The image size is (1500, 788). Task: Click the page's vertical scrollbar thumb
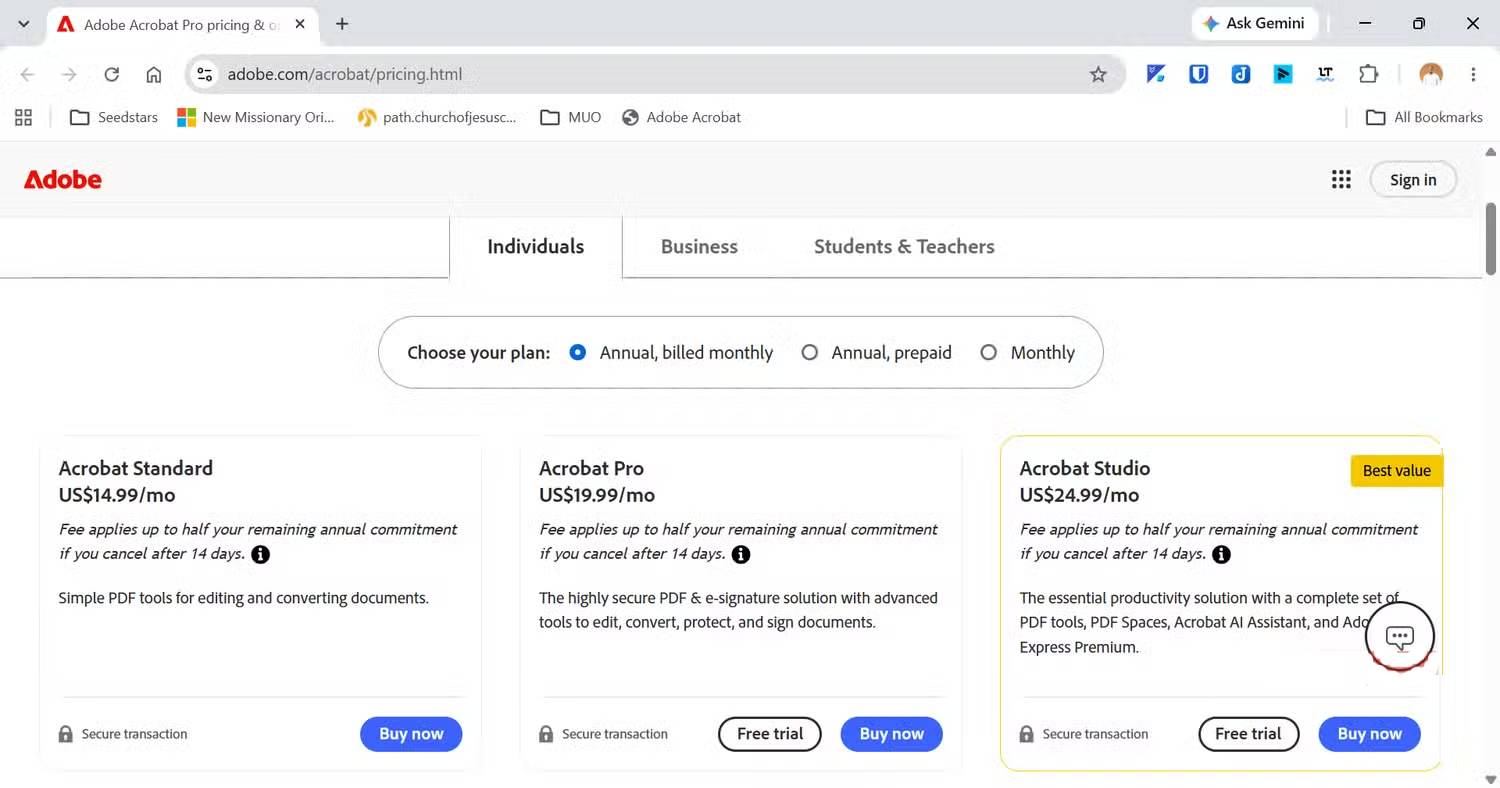[1491, 238]
